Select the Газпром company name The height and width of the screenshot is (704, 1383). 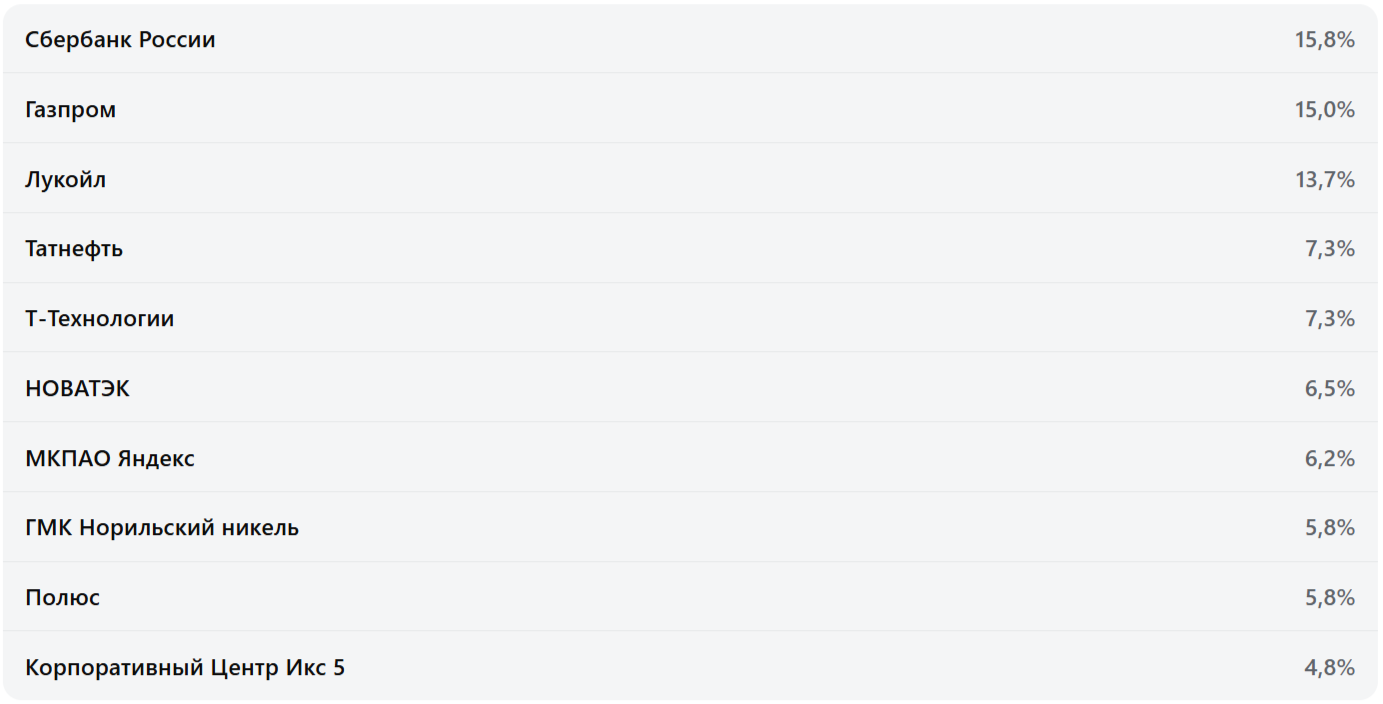point(71,110)
